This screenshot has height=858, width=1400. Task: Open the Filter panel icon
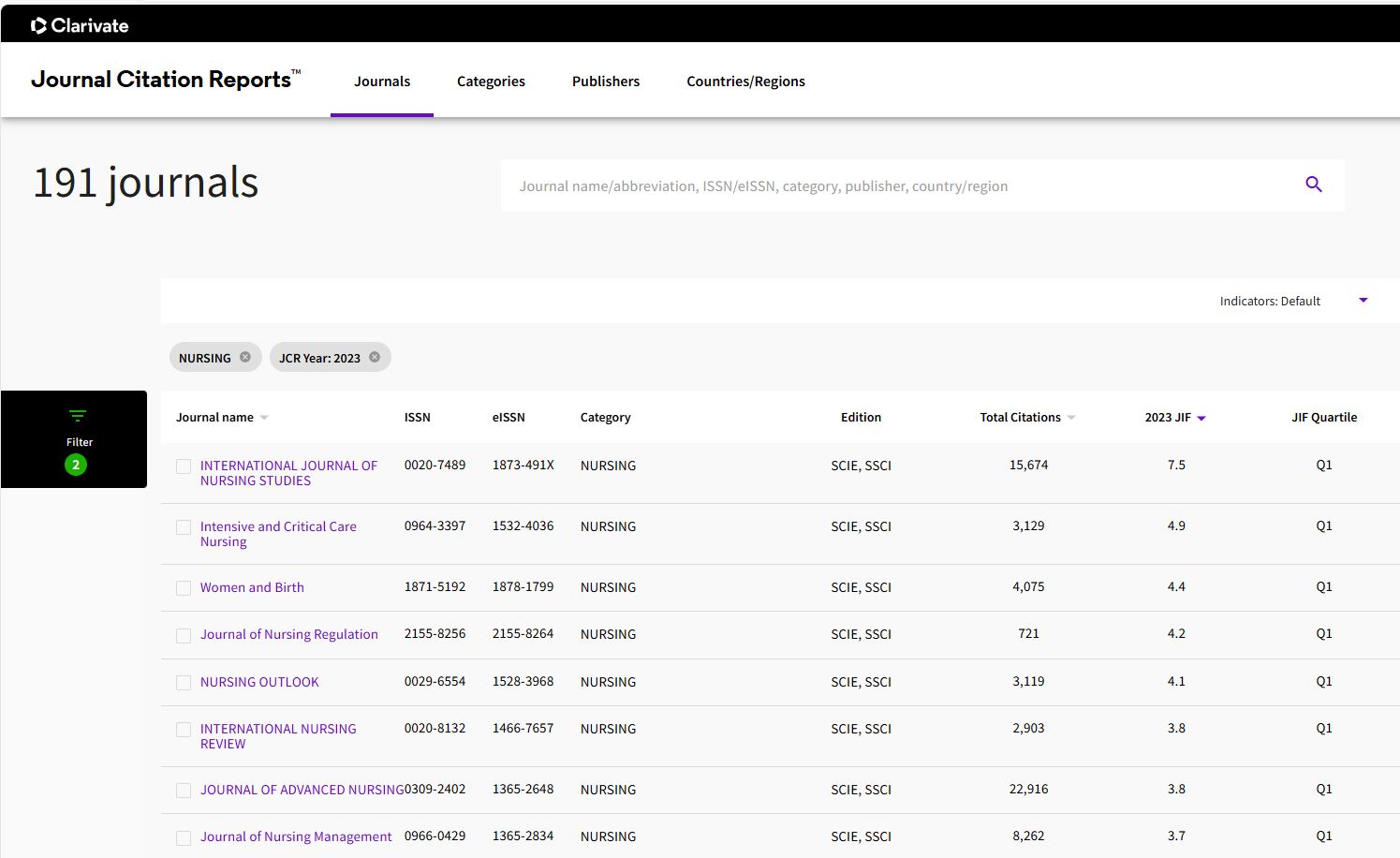[77, 417]
